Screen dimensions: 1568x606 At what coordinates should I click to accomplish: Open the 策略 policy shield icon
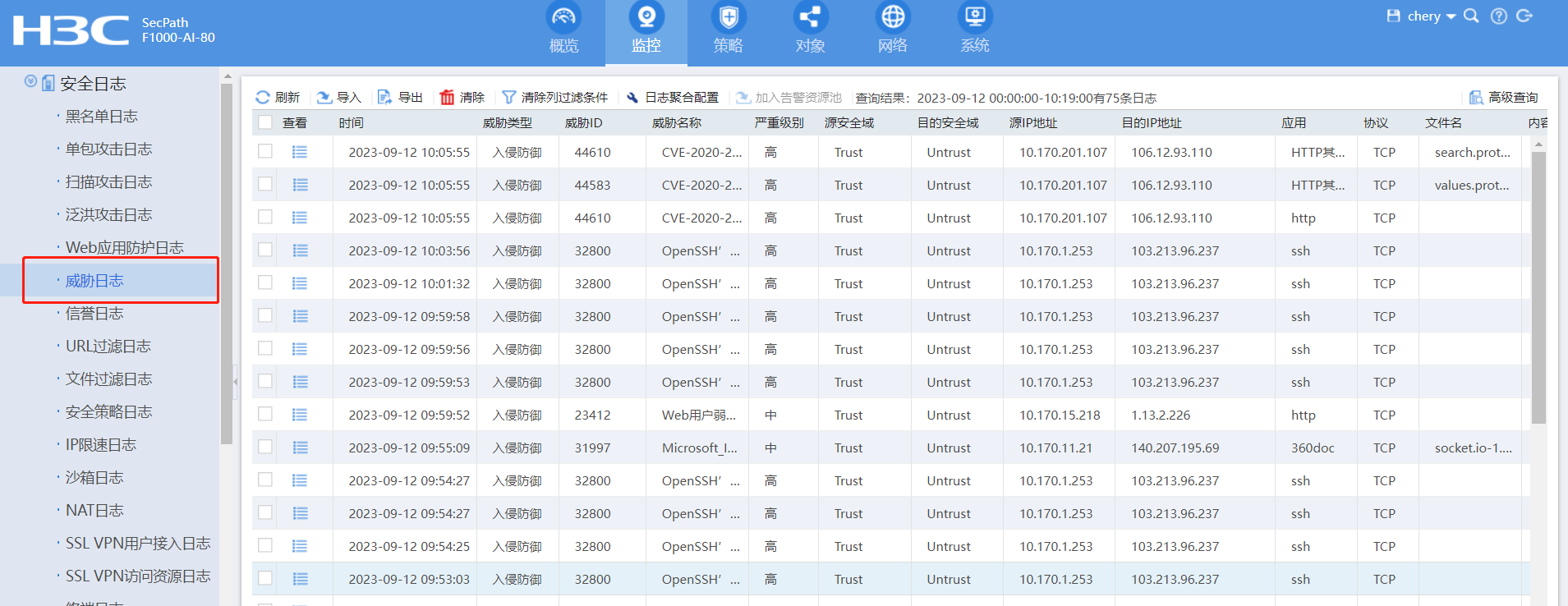(728, 17)
